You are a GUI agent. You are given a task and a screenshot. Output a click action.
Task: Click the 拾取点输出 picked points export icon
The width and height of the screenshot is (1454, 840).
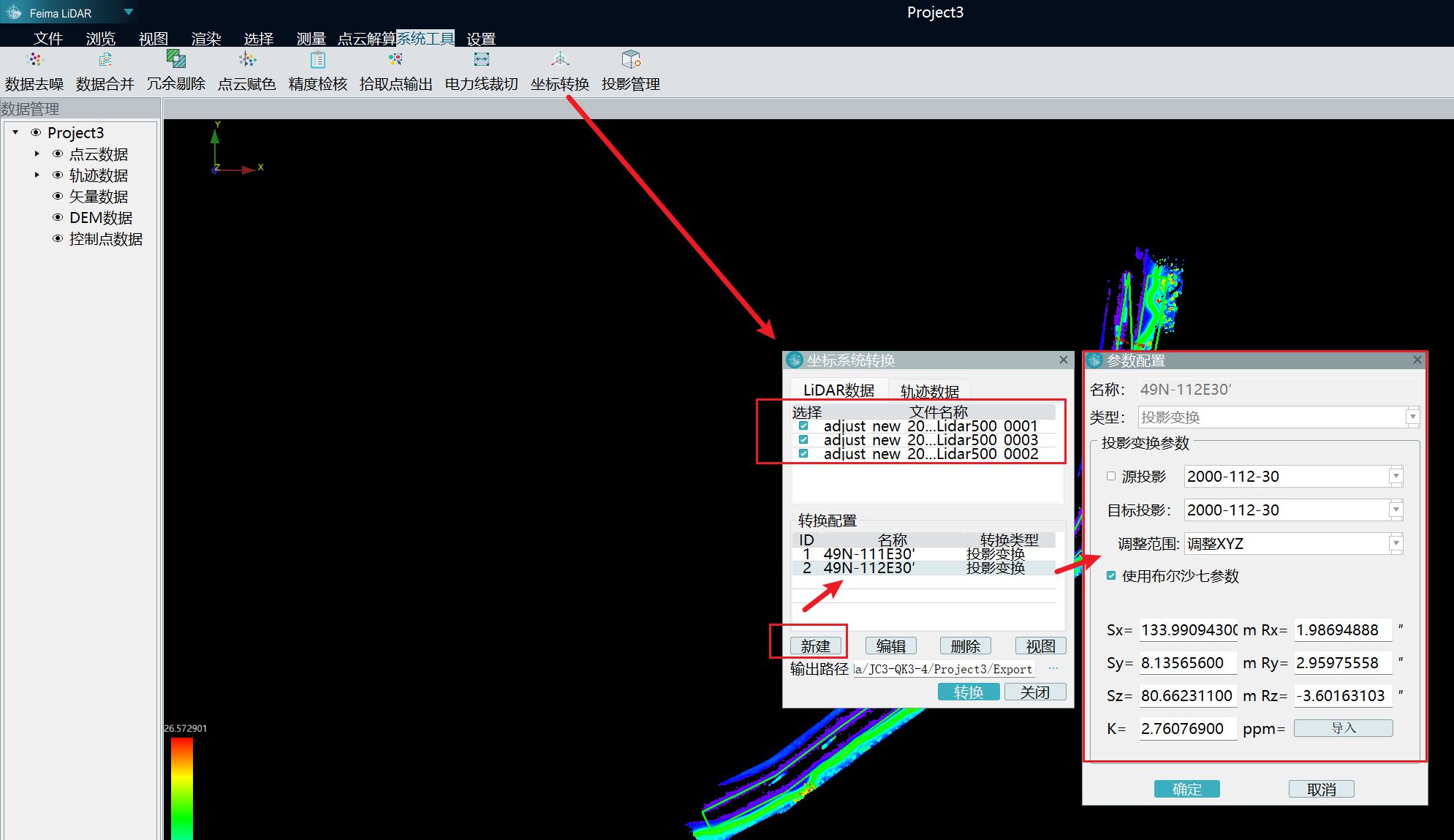point(395,60)
